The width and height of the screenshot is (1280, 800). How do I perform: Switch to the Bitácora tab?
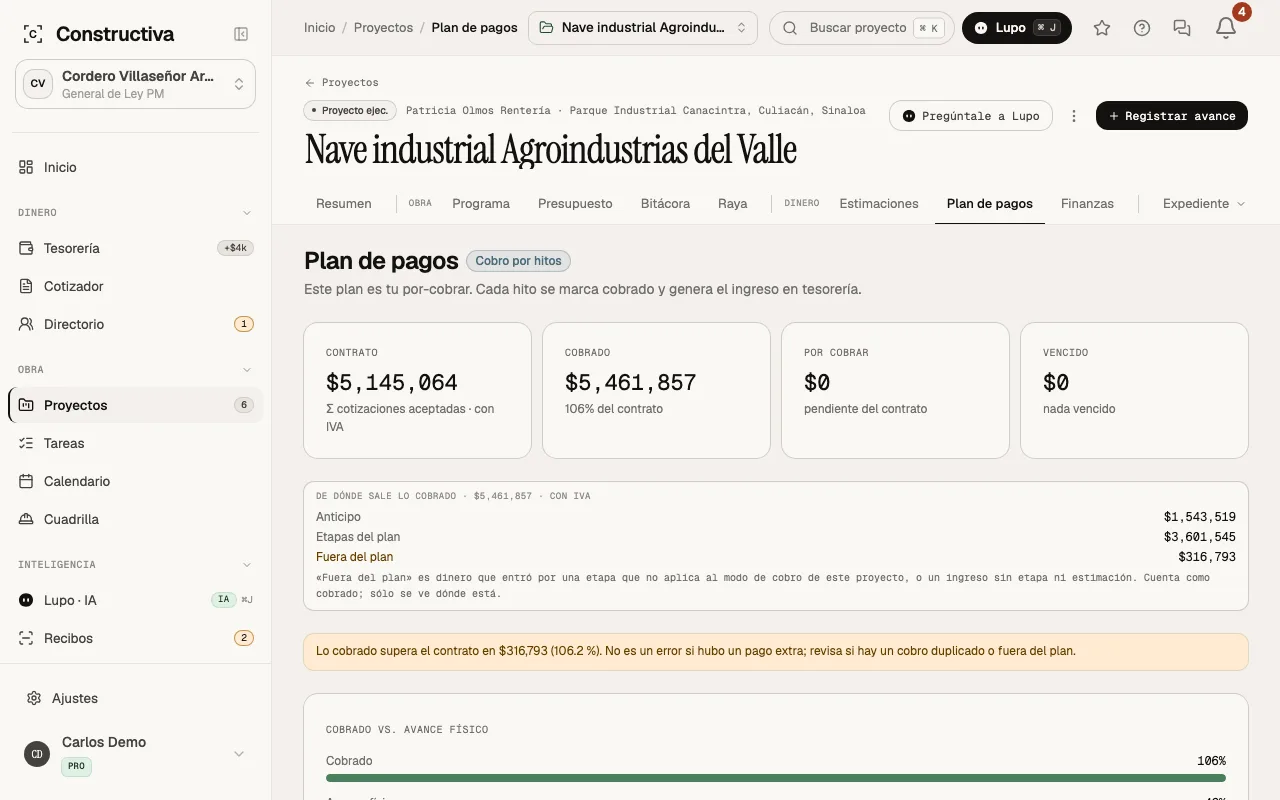[665, 203]
